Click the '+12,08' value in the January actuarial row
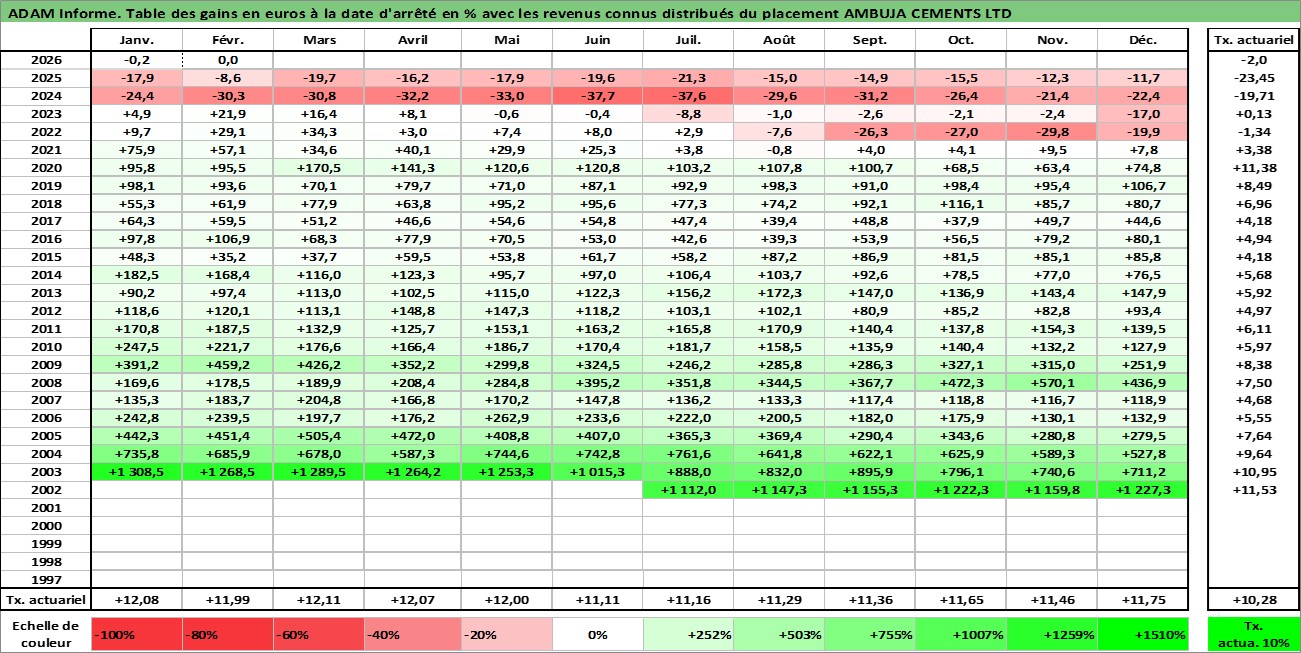Screen dimensions: 1301x653 136,599
